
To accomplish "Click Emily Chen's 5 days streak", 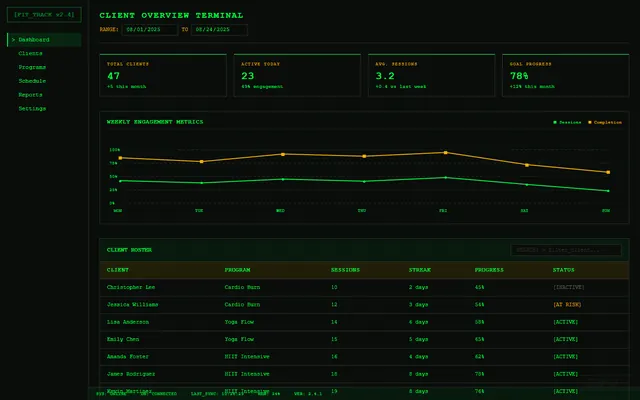I will coord(418,339).
